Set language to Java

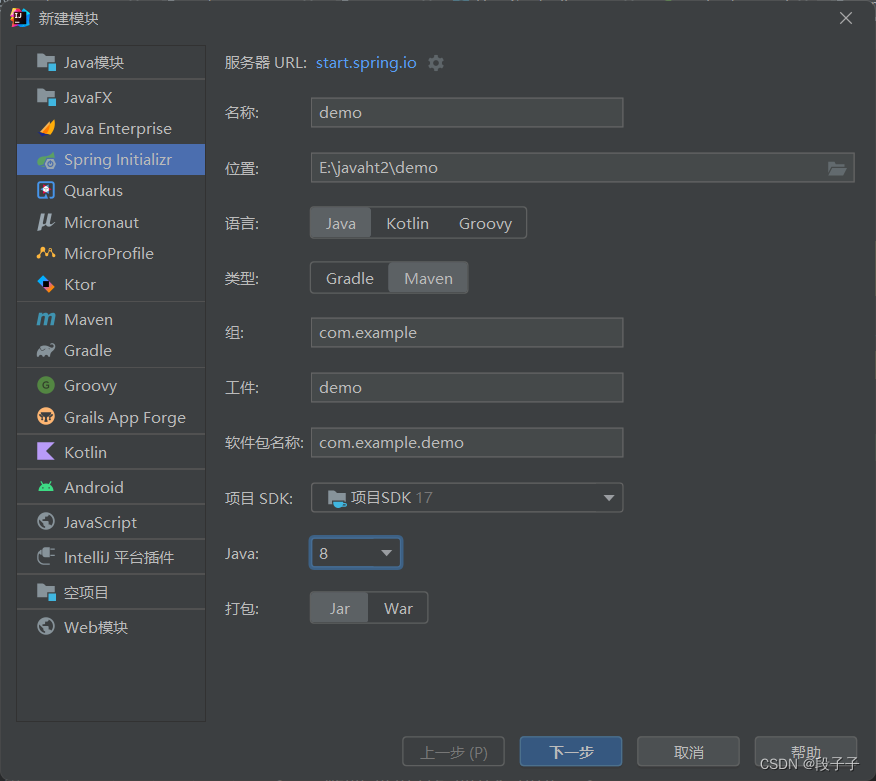click(x=340, y=223)
